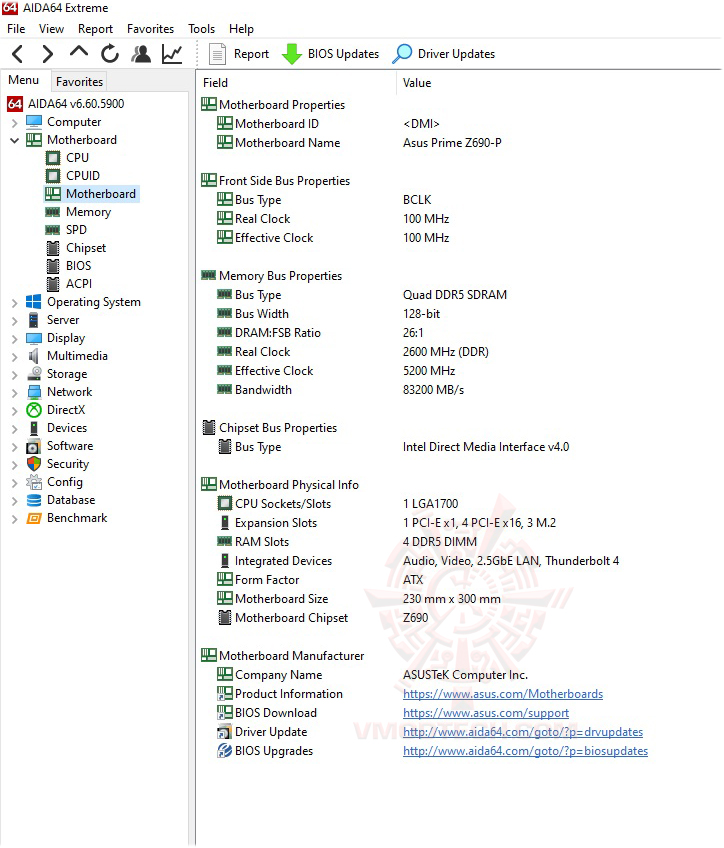This screenshot has width=724, height=848.
Task: Open the drvupdates aida64 link
Action: (x=523, y=732)
